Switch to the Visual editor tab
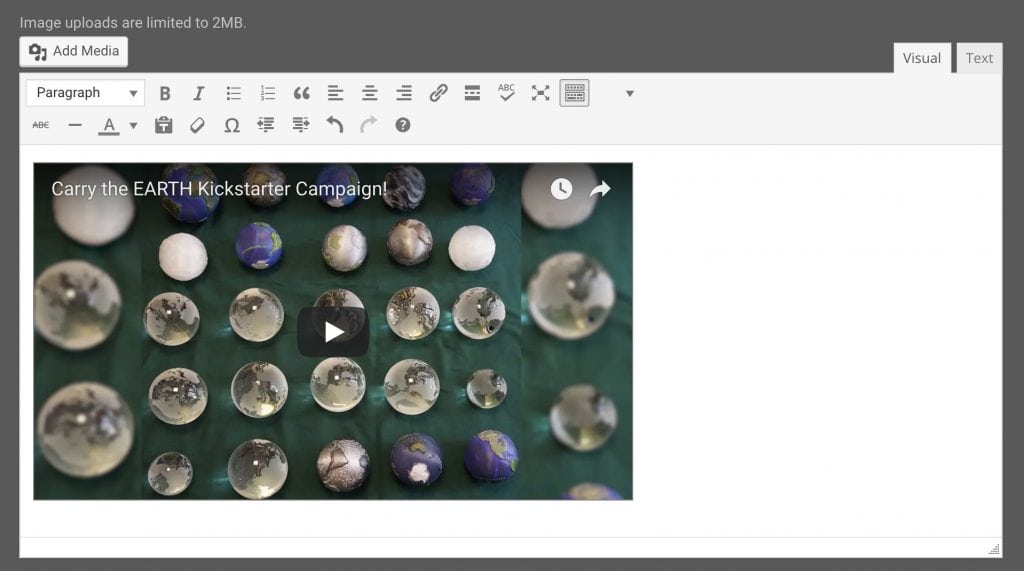1024x571 pixels. tap(921, 58)
